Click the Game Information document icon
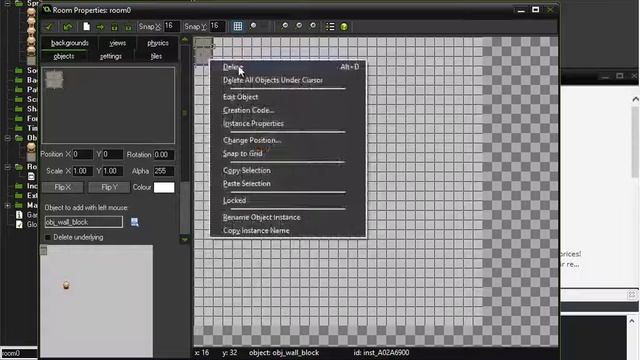 pos(19,215)
